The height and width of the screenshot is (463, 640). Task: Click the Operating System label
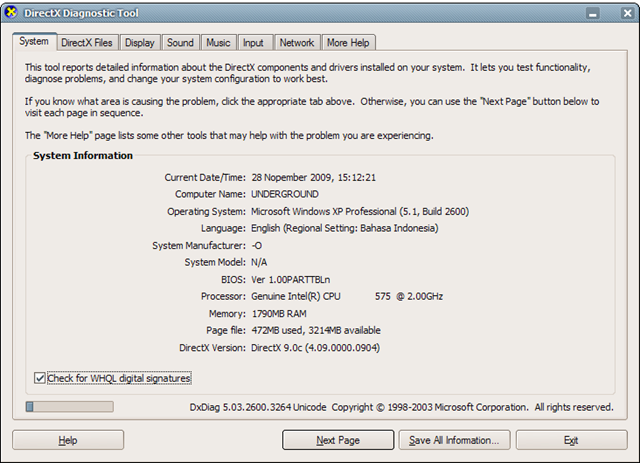click(x=206, y=211)
